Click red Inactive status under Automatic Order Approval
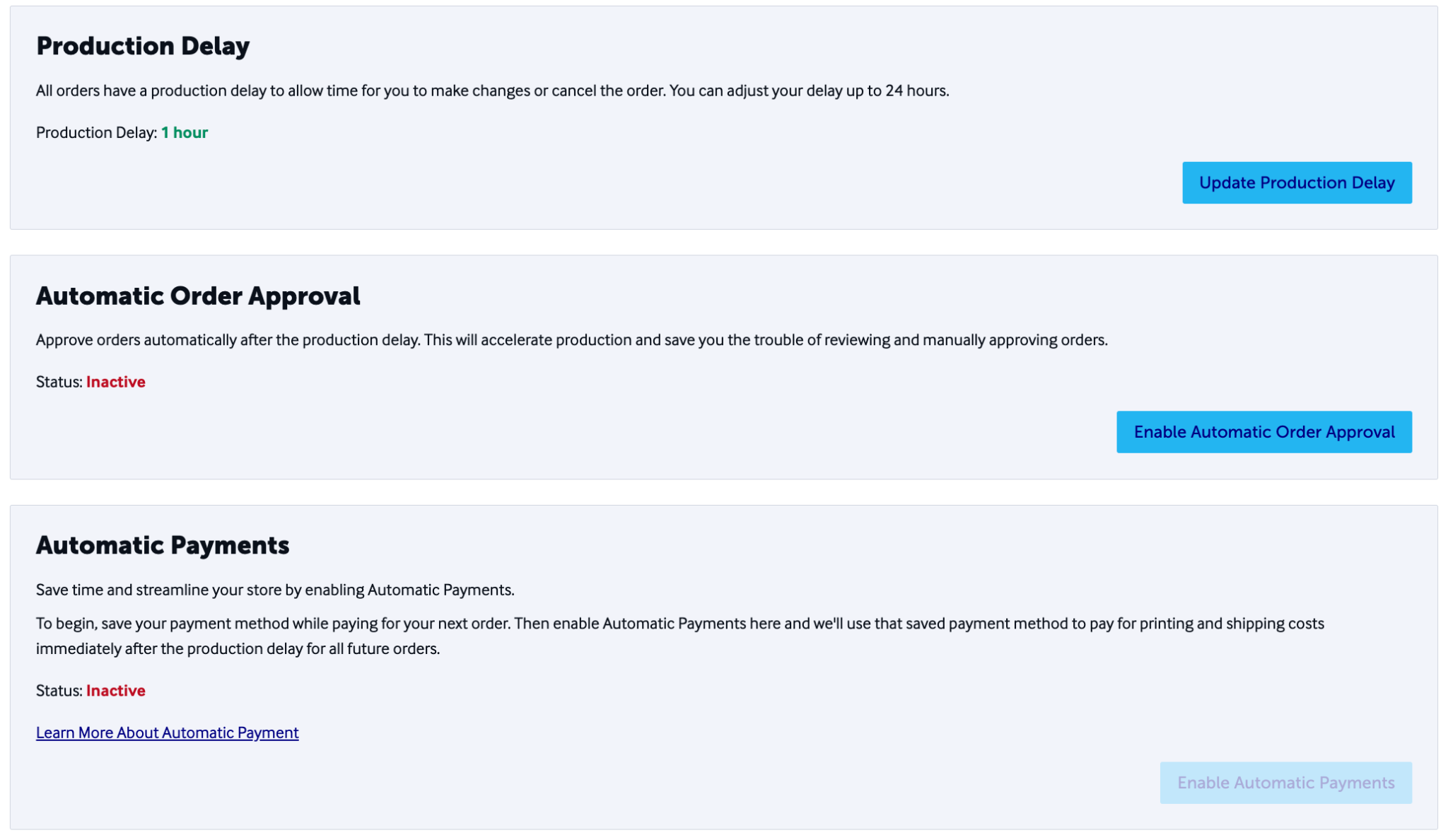 (x=116, y=382)
